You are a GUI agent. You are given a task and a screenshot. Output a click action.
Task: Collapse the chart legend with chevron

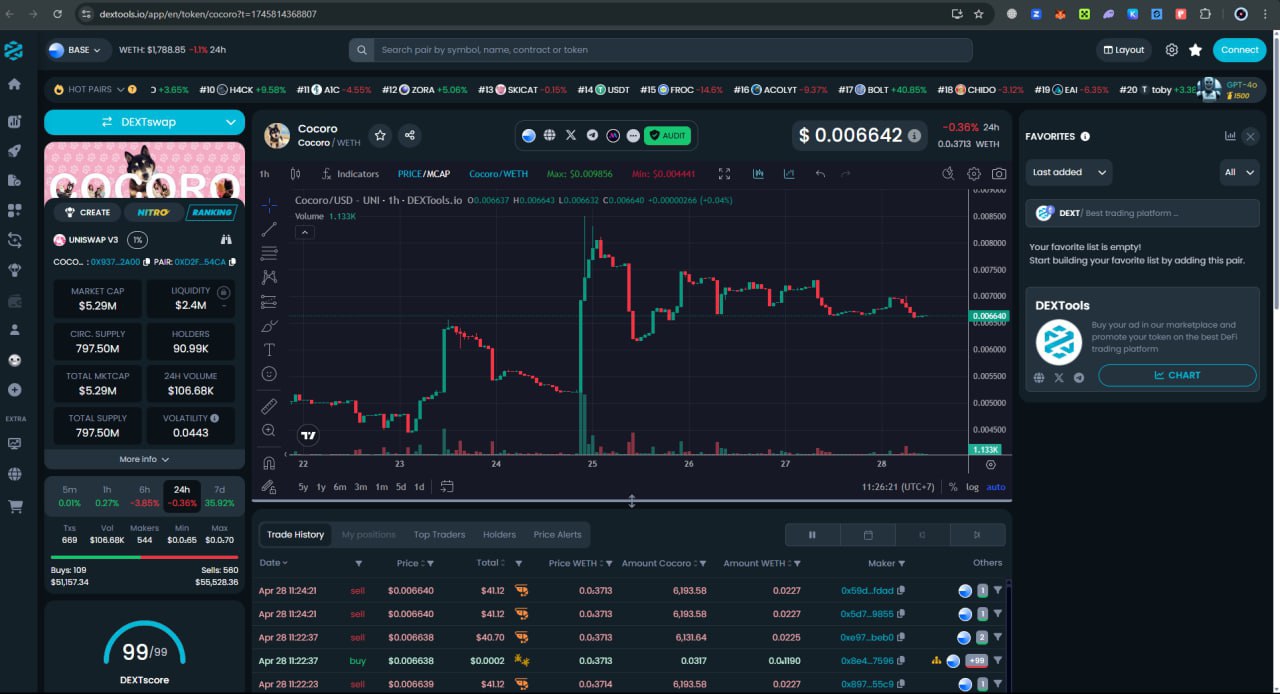(x=305, y=232)
